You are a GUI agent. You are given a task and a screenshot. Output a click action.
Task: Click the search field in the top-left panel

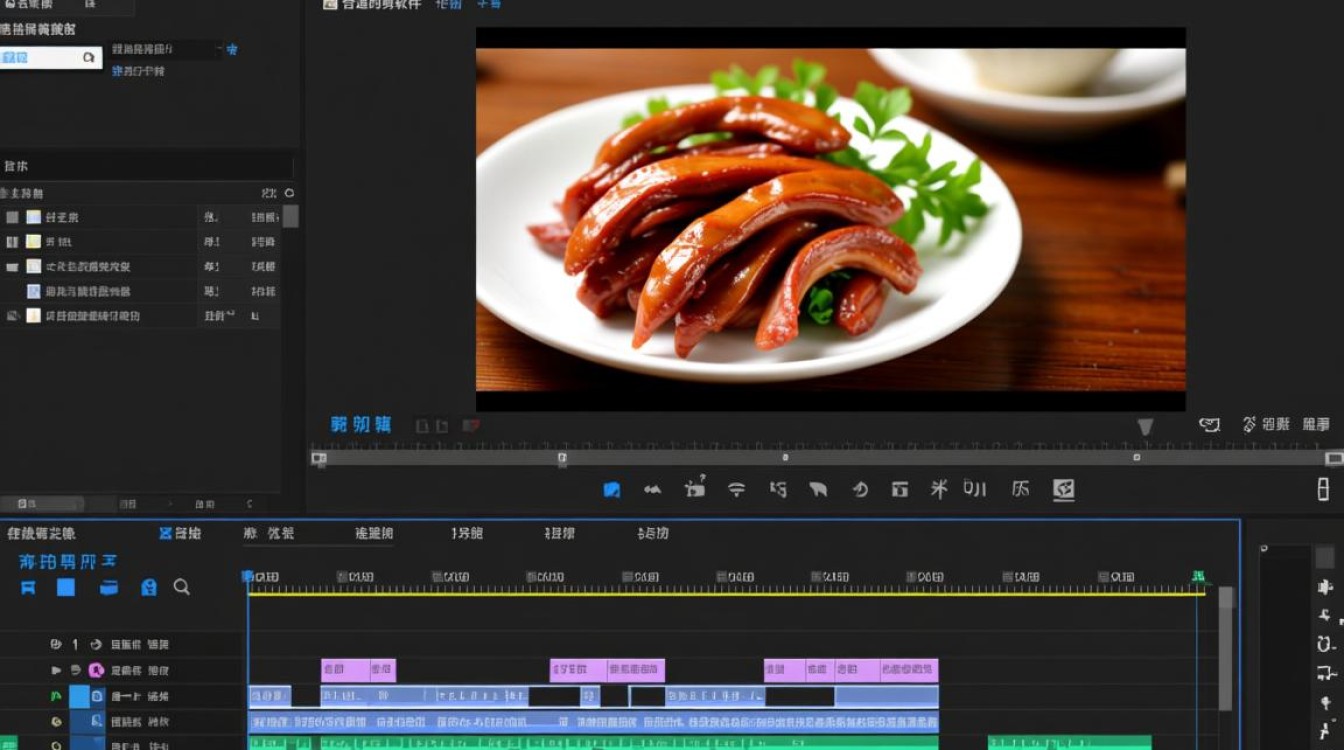coord(50,58)
